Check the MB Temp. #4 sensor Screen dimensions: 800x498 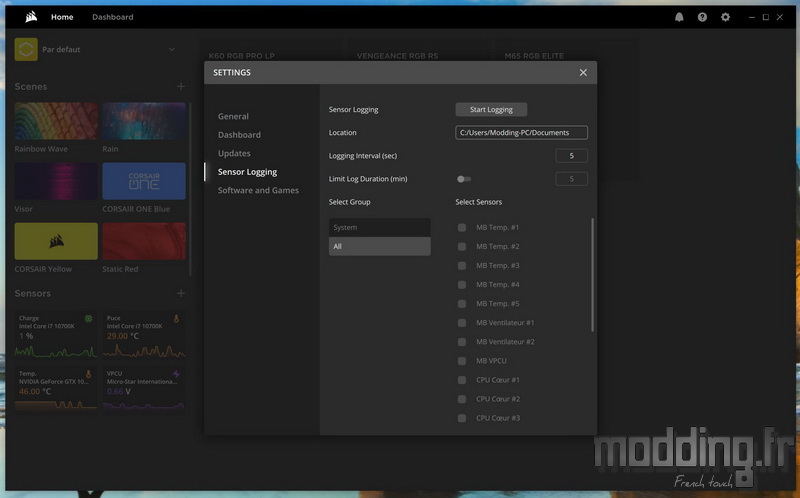[x=462, y=285]
